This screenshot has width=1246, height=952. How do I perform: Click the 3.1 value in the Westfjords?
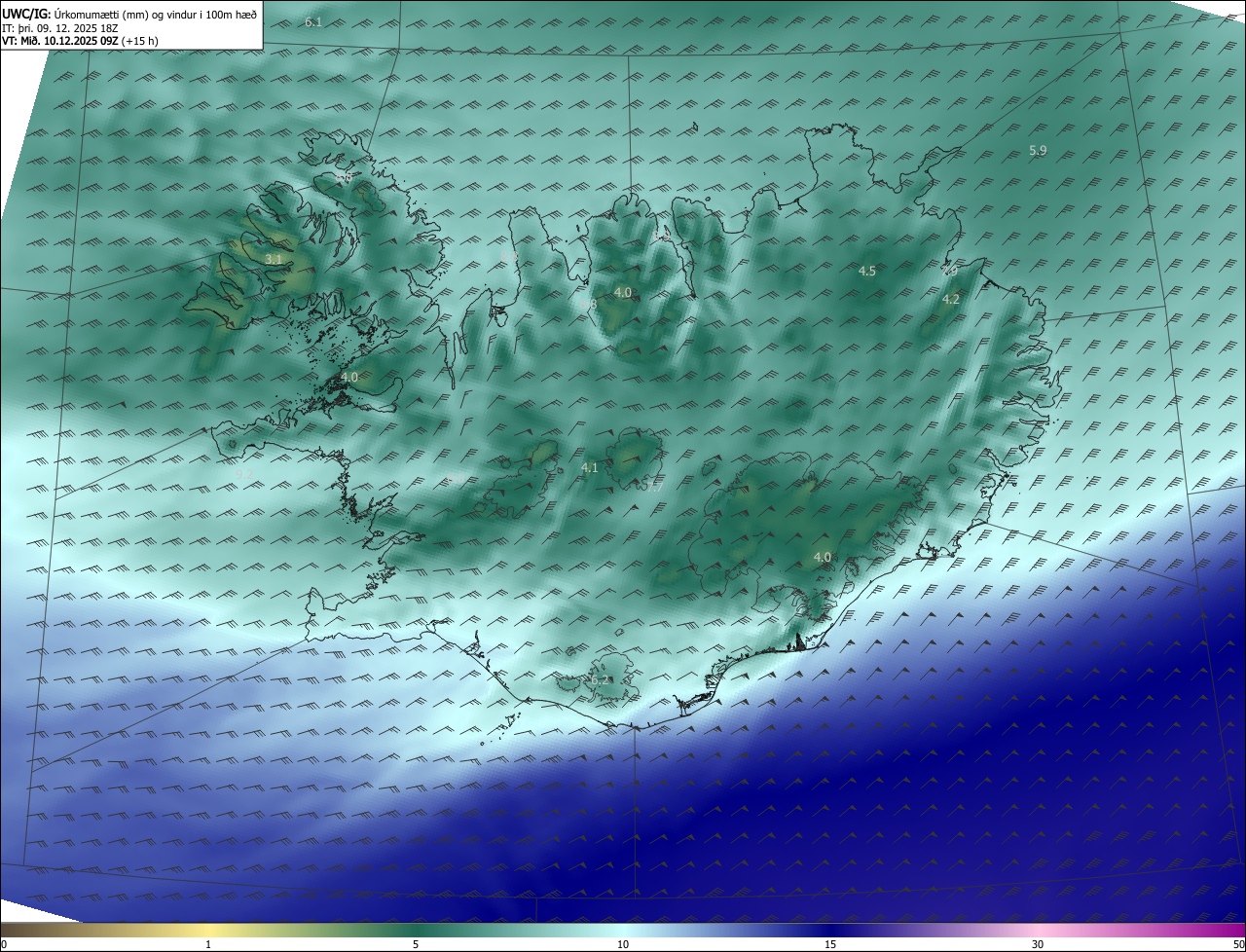click(x=274, y=259)
